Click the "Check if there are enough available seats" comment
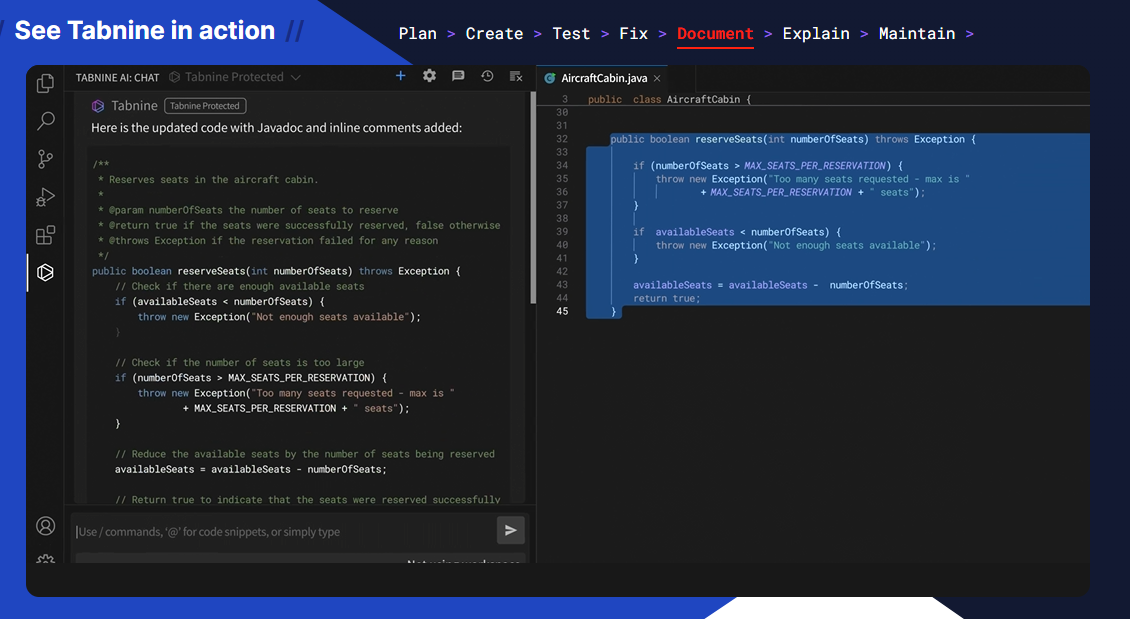 coord(240,287)
